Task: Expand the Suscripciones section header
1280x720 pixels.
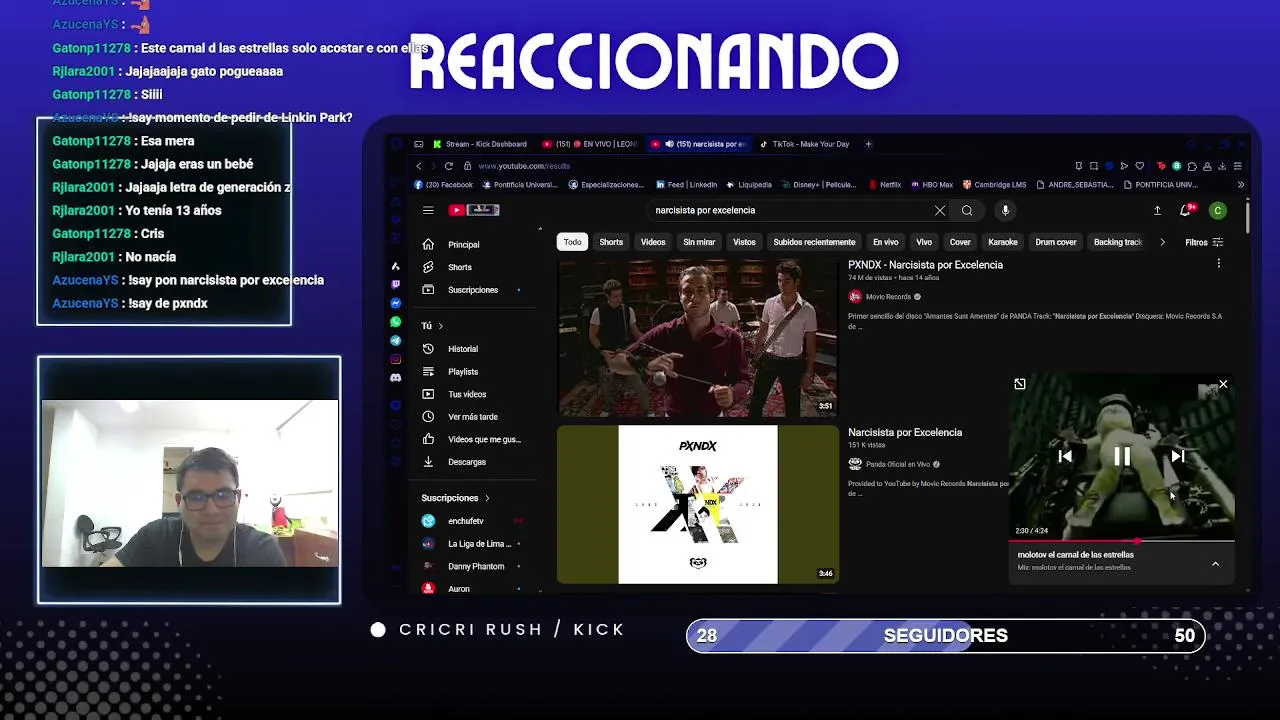Action: pyautogui.click(x=456, y=498)
